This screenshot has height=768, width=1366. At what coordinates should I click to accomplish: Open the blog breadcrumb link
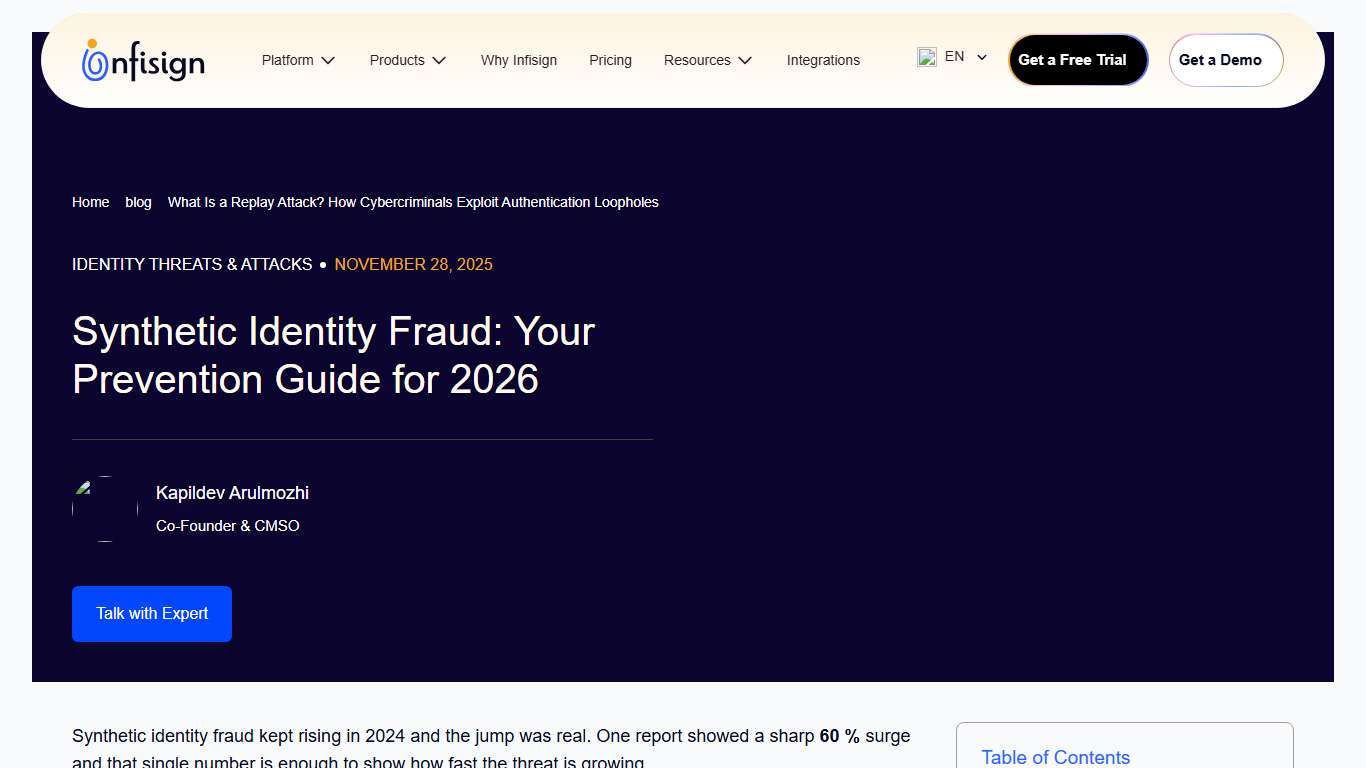[138, 202]
